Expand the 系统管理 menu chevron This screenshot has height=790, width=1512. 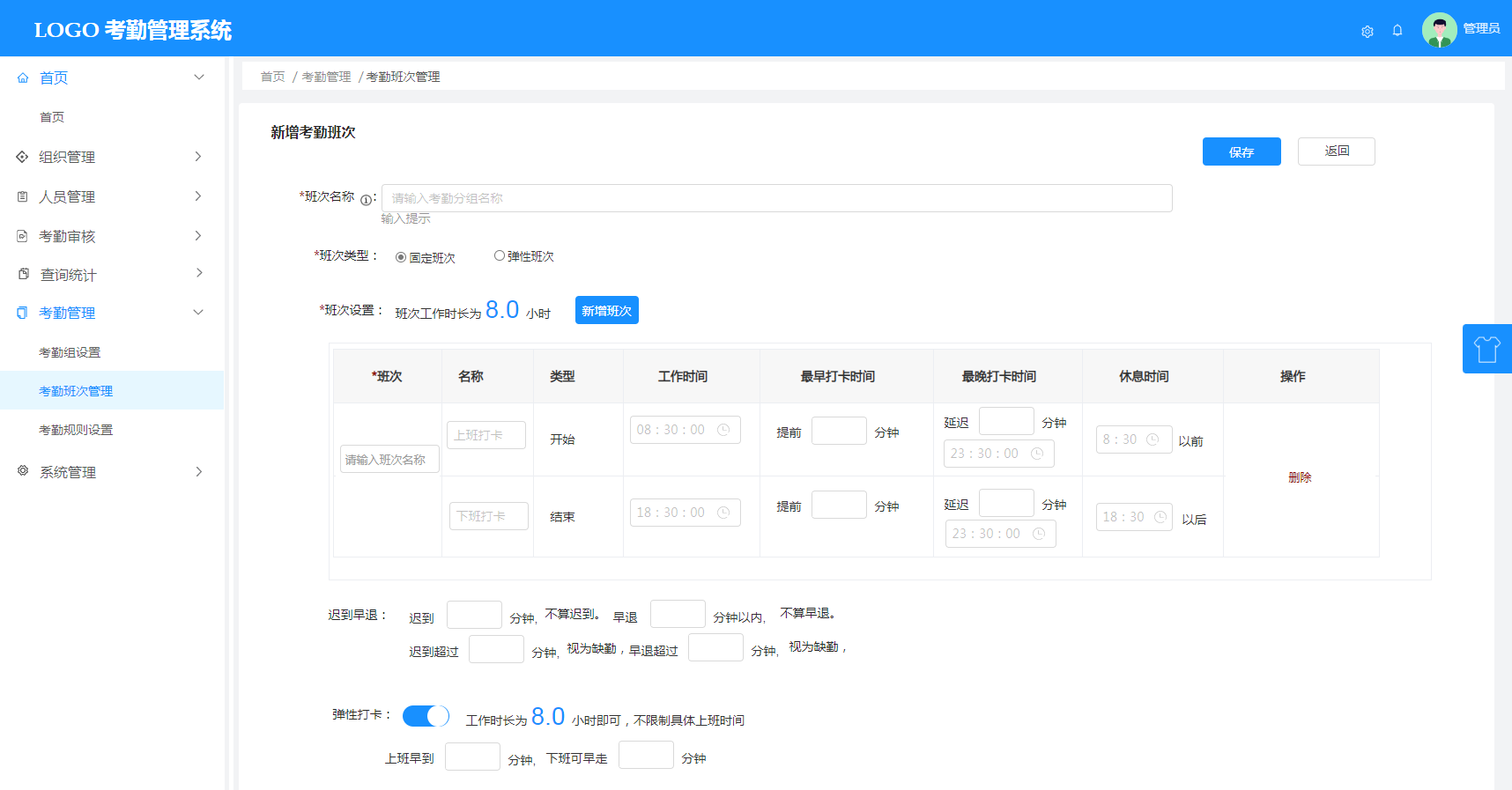198,472
